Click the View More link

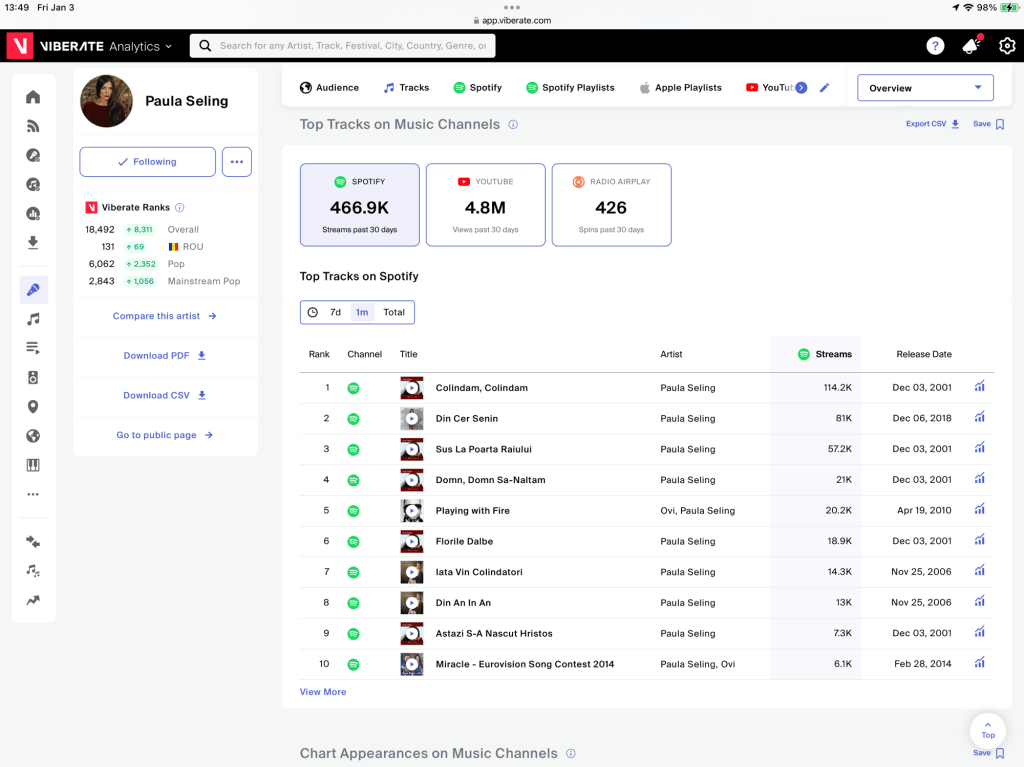[323, 692]
